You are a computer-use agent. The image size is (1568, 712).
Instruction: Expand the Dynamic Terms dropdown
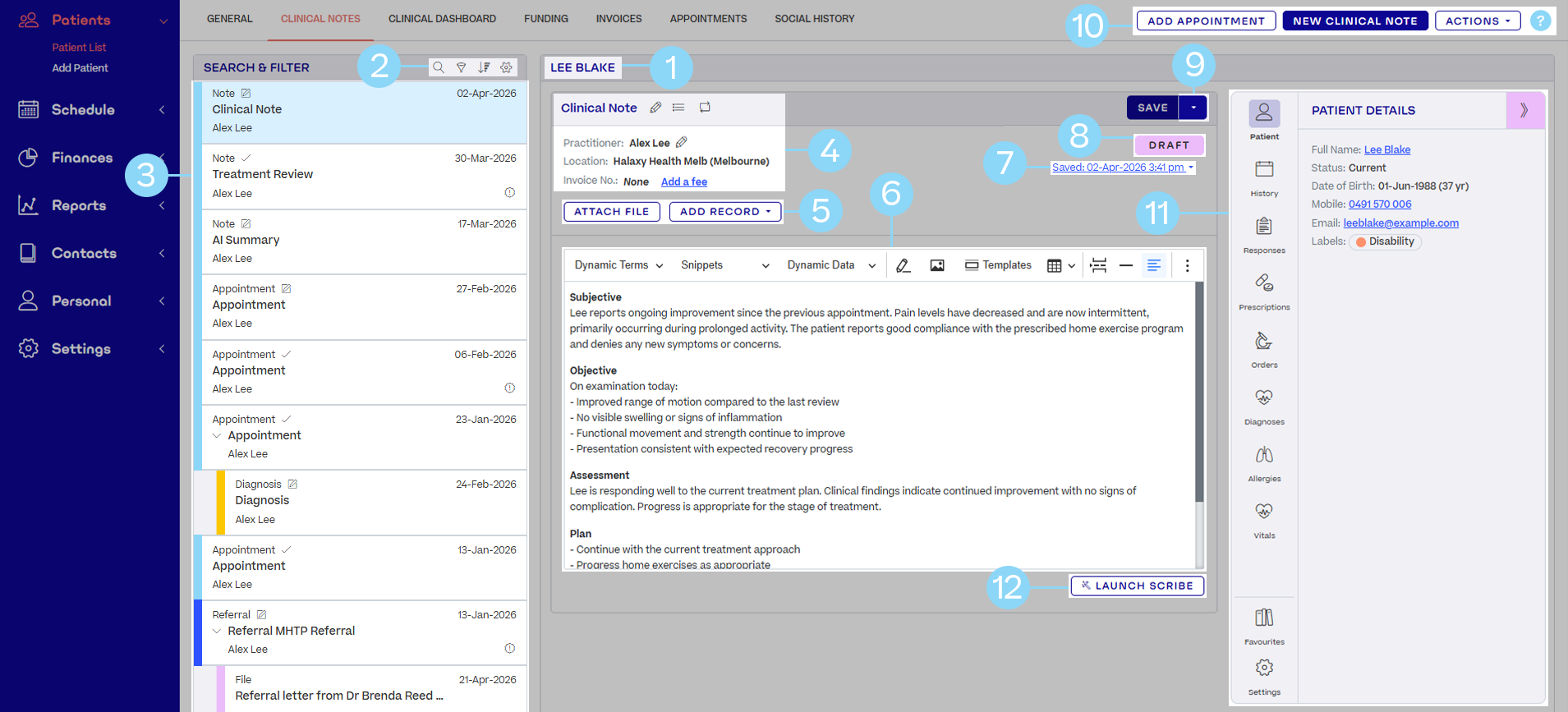click(618, 265)
